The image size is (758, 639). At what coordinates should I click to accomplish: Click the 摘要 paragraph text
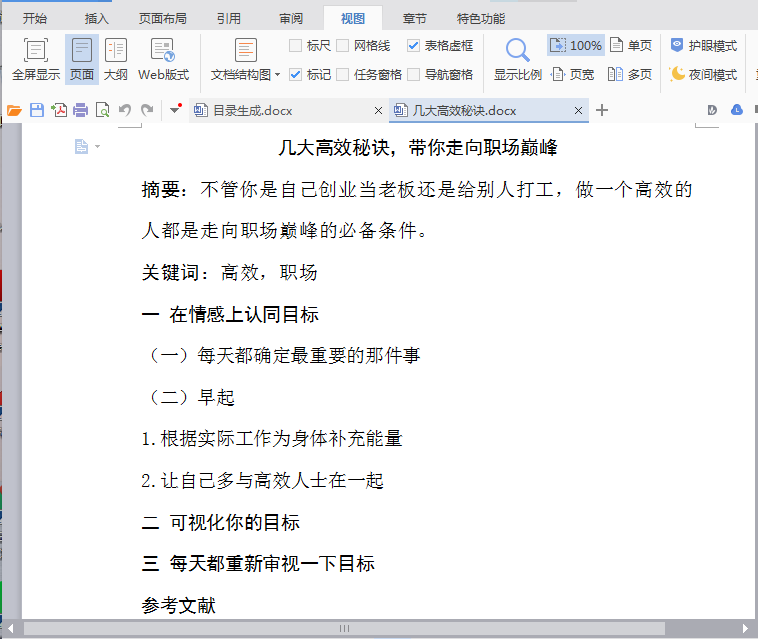click(x=417, y=210)
